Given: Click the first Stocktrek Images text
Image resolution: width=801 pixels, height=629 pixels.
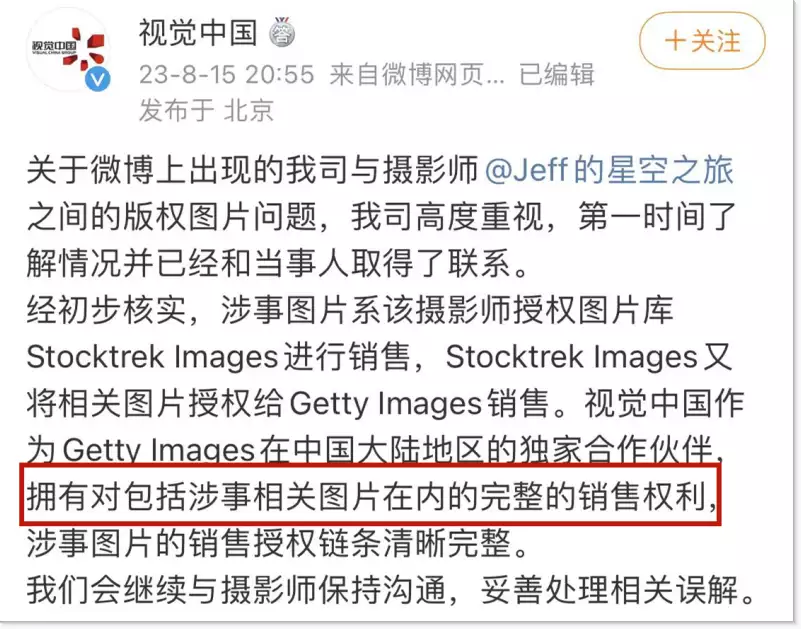Looking at the screenshot, I should [152, 356].
